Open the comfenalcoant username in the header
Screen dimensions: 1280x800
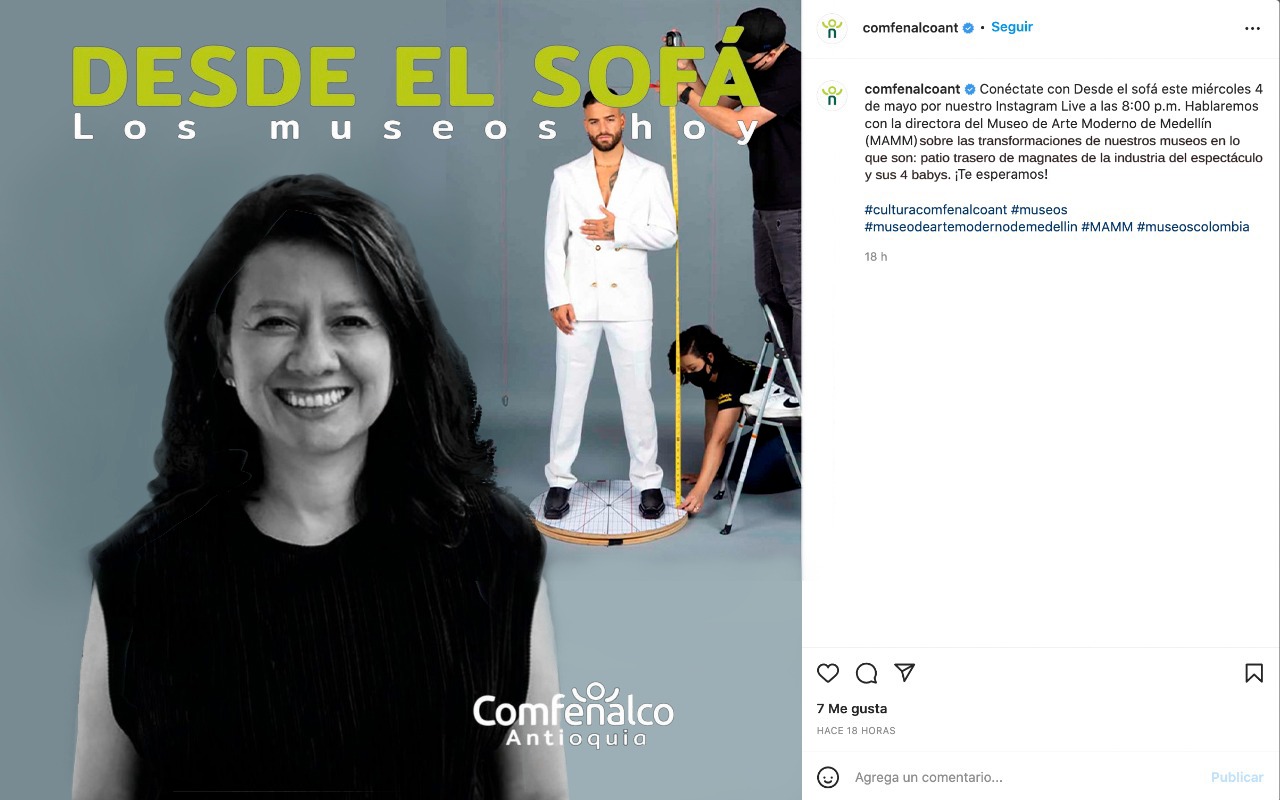(910, 28)
